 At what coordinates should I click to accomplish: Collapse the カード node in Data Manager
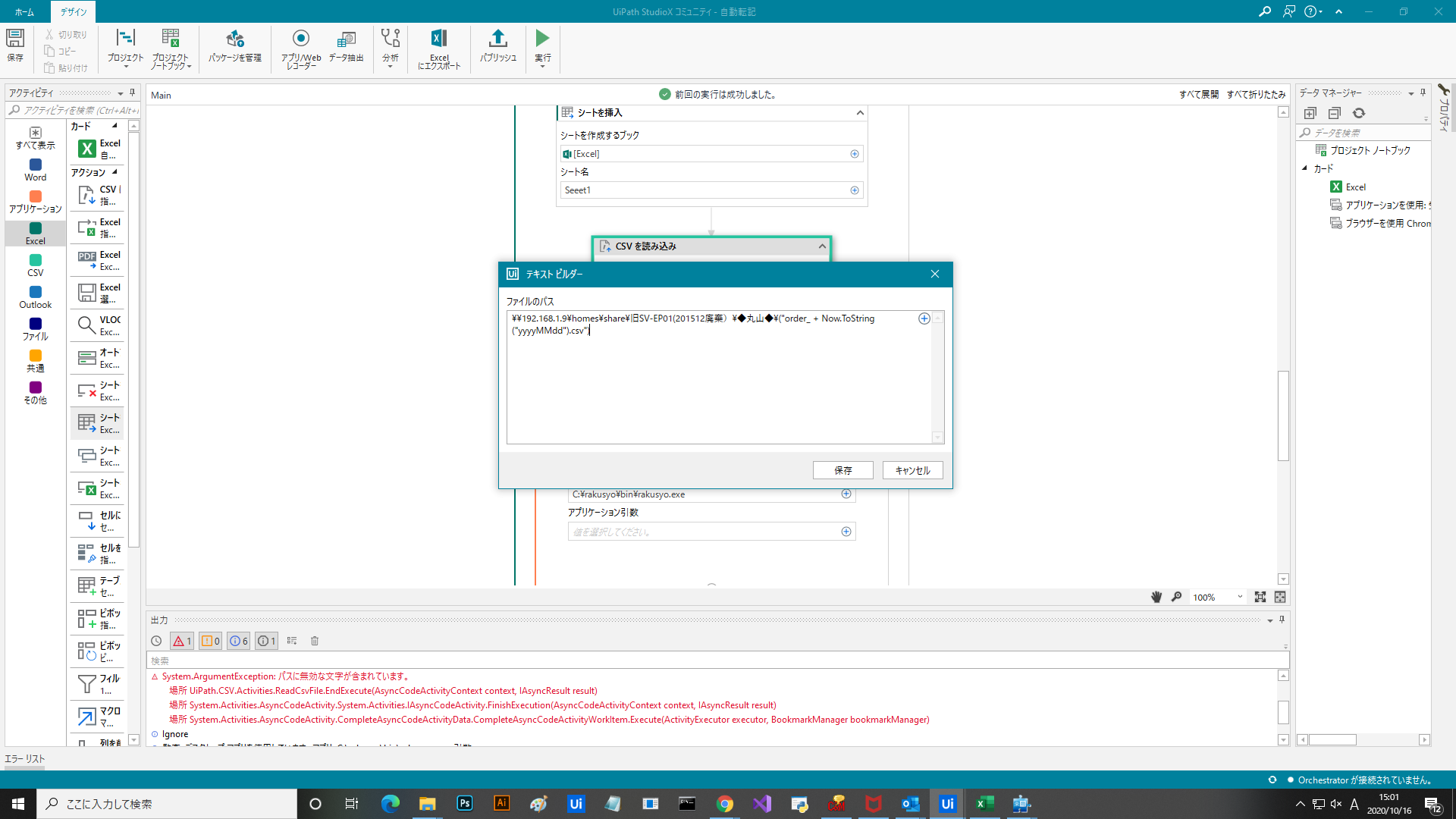click(1305, 168)
